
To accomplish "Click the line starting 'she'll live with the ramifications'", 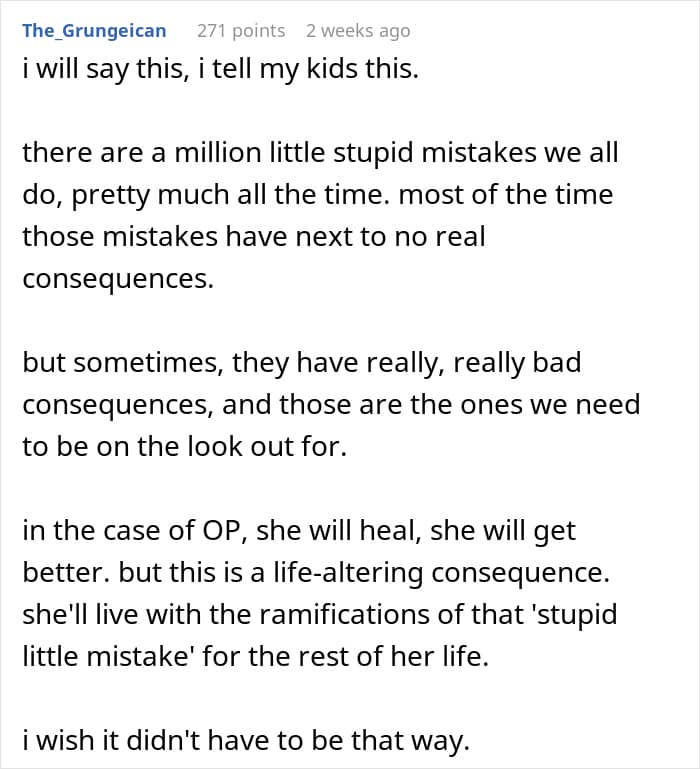I will [x=320, y=615].
